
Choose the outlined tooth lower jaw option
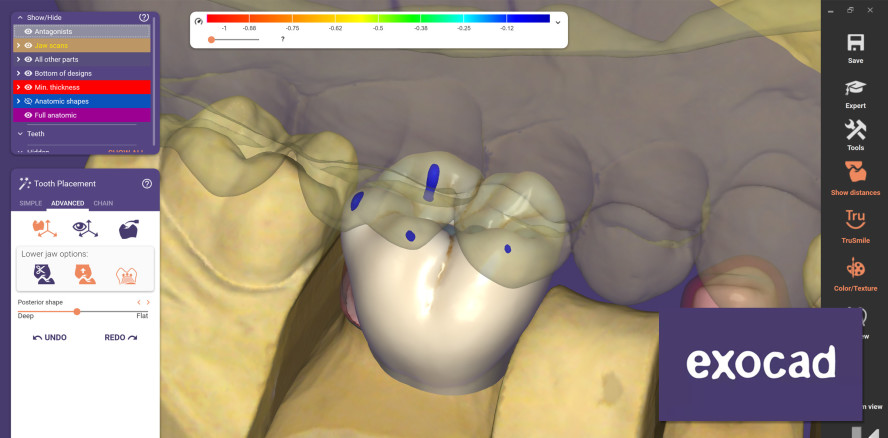pos(127,275)
